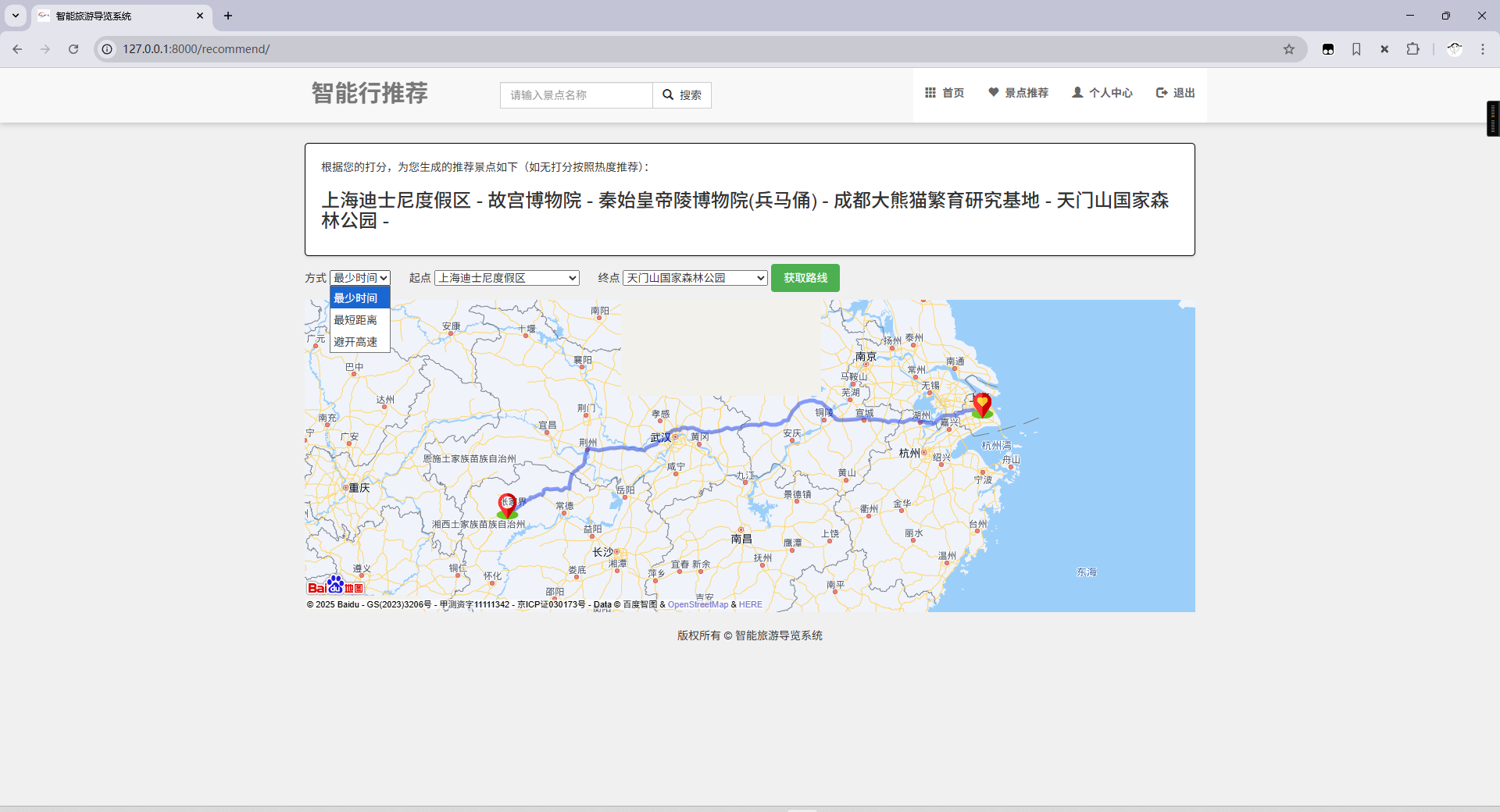Open the browser extensions puzzle icon
Viewport: 1500px width, 812px height.
pyautogui.click(x=1412, y=49)
